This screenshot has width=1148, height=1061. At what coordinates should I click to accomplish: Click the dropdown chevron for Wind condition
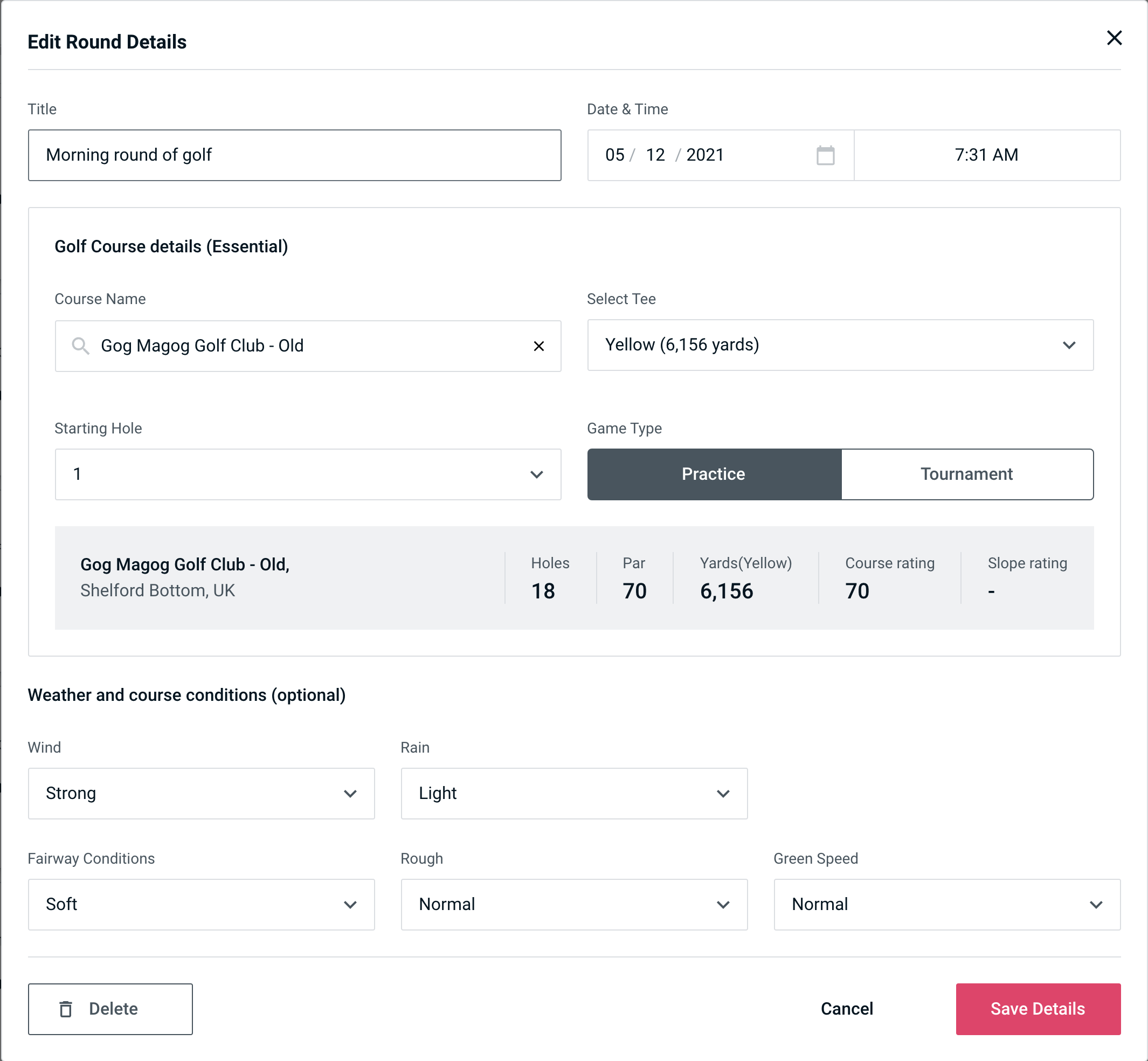(351, 794)
